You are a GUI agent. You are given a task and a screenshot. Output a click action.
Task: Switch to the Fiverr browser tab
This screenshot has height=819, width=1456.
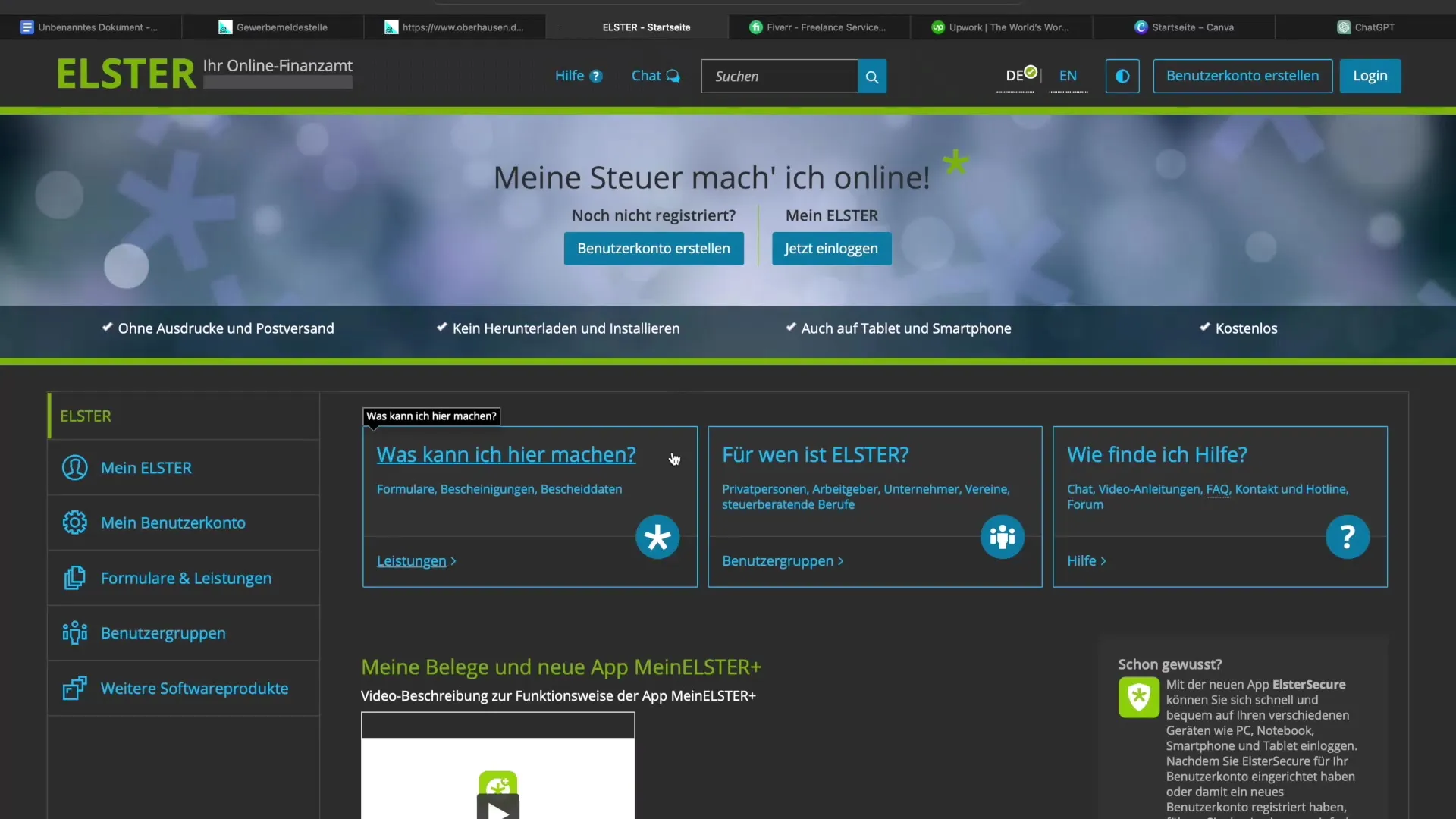pyautogui.click(x=819, y=27)
